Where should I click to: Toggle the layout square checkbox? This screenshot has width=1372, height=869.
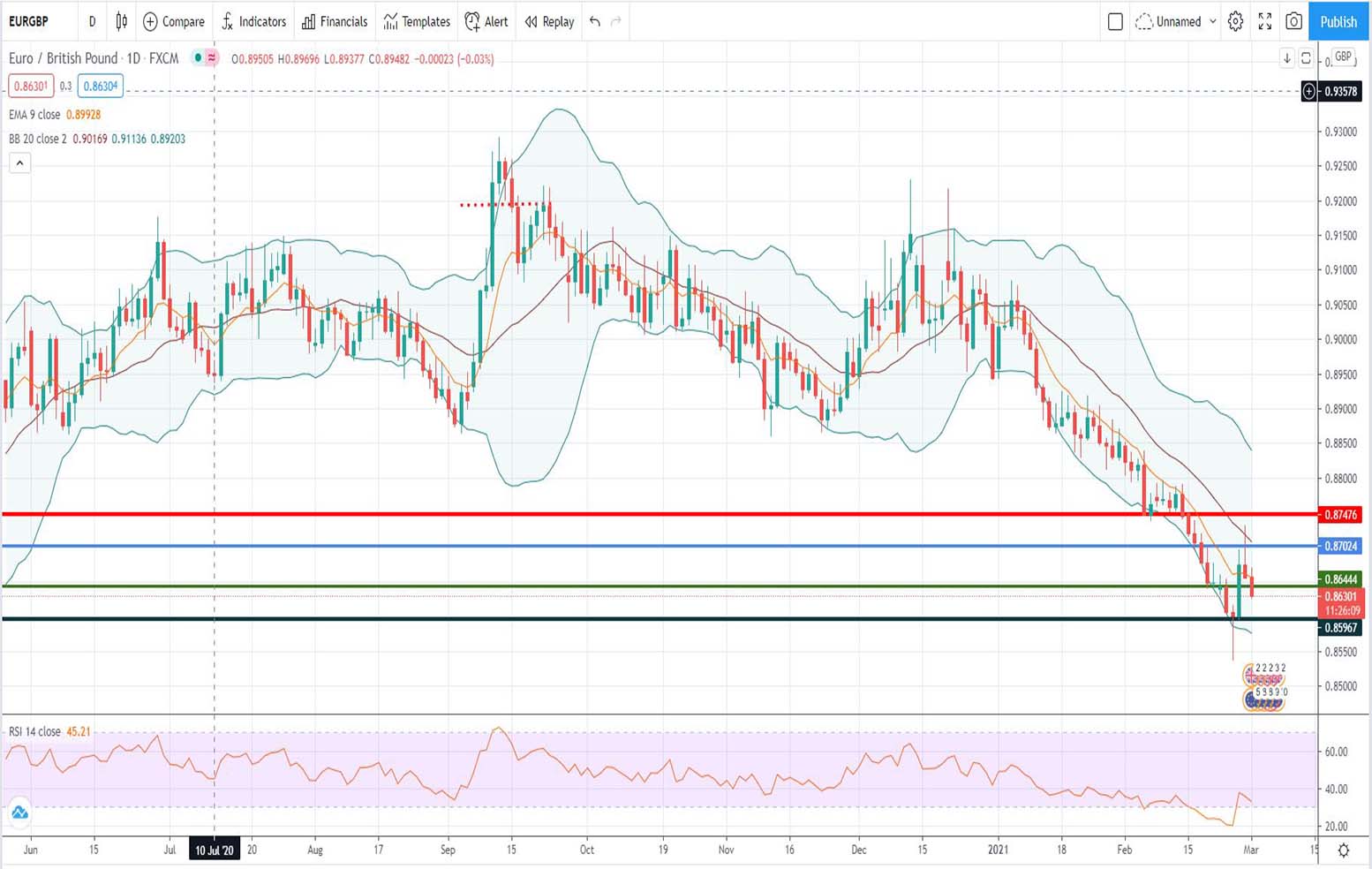[1115, 21]
